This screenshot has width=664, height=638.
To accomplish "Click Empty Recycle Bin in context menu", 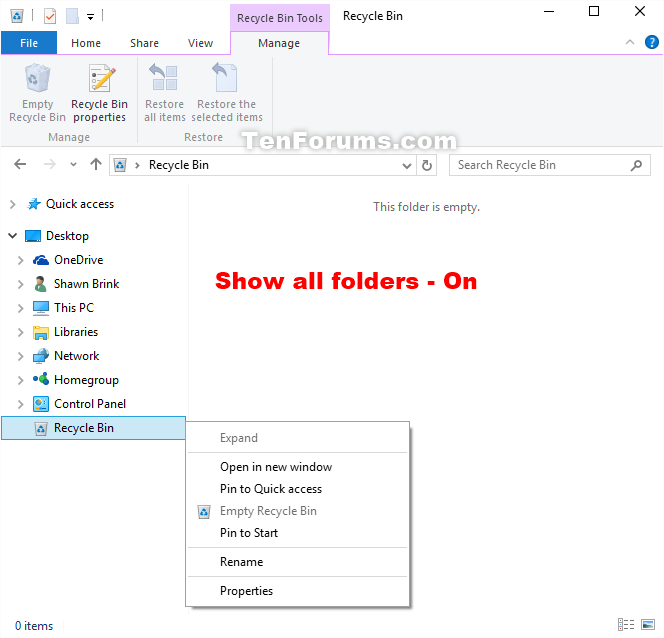I will tap(298, 511).
